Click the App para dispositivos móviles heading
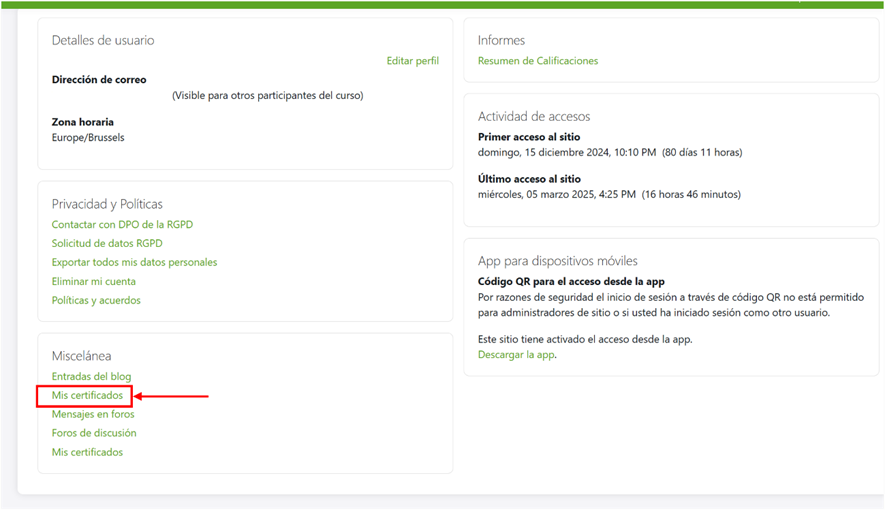This screenshot has height=510, width=885. coord(557,261)
